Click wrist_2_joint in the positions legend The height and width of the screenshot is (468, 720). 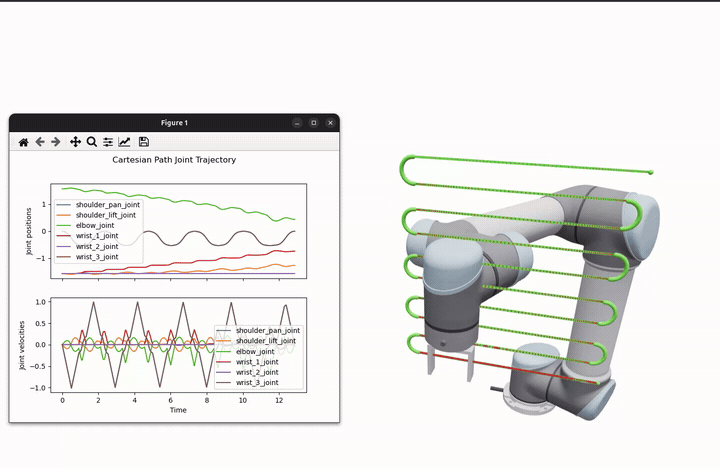[97, 247]
